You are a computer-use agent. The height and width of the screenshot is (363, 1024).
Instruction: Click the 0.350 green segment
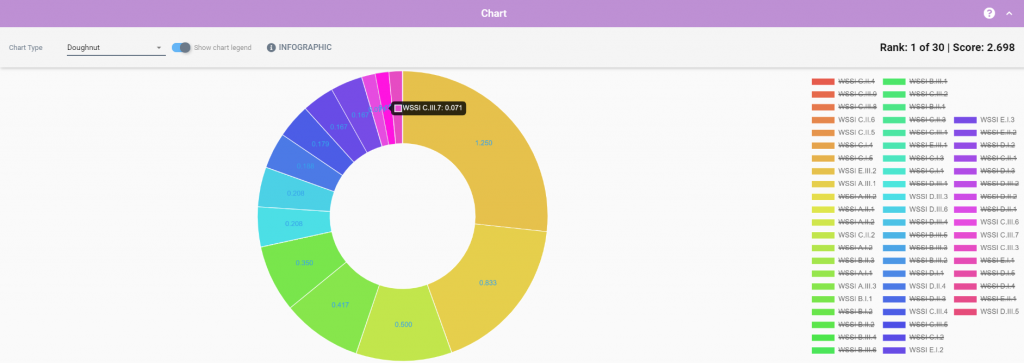304,263
